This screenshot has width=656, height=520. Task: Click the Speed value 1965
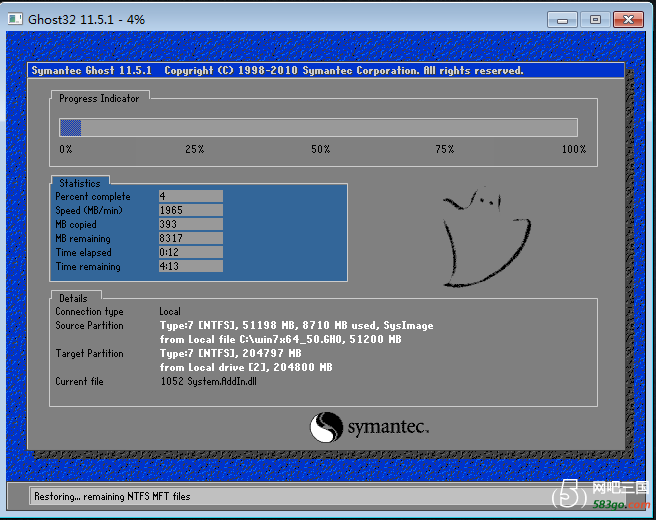click(x=191, y=210)
